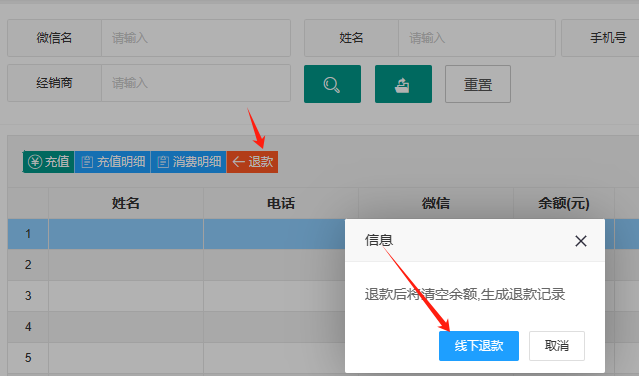This screenshot has height=376, width=639.
Task: Focus the 微信名 input field
Action: pos(196,38)
